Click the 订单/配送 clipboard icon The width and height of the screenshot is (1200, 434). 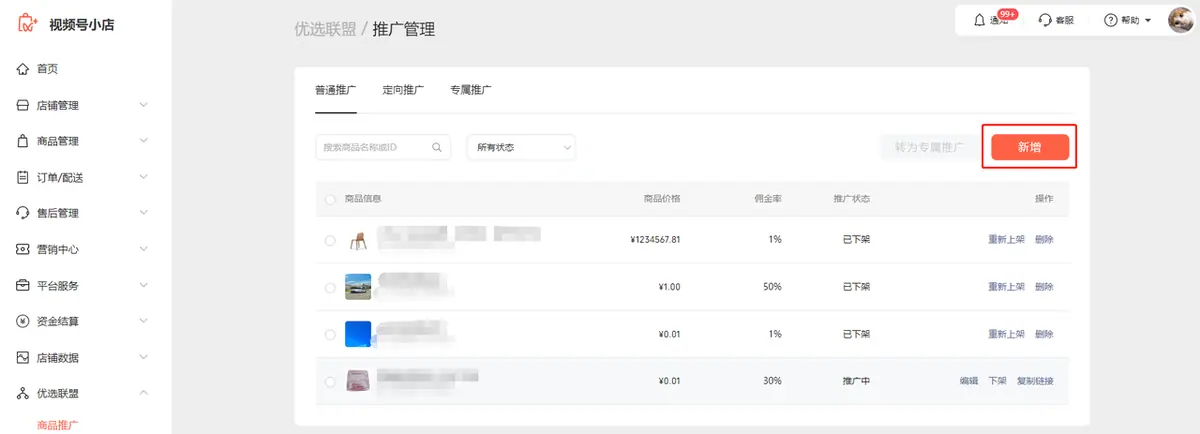point(23,177)
